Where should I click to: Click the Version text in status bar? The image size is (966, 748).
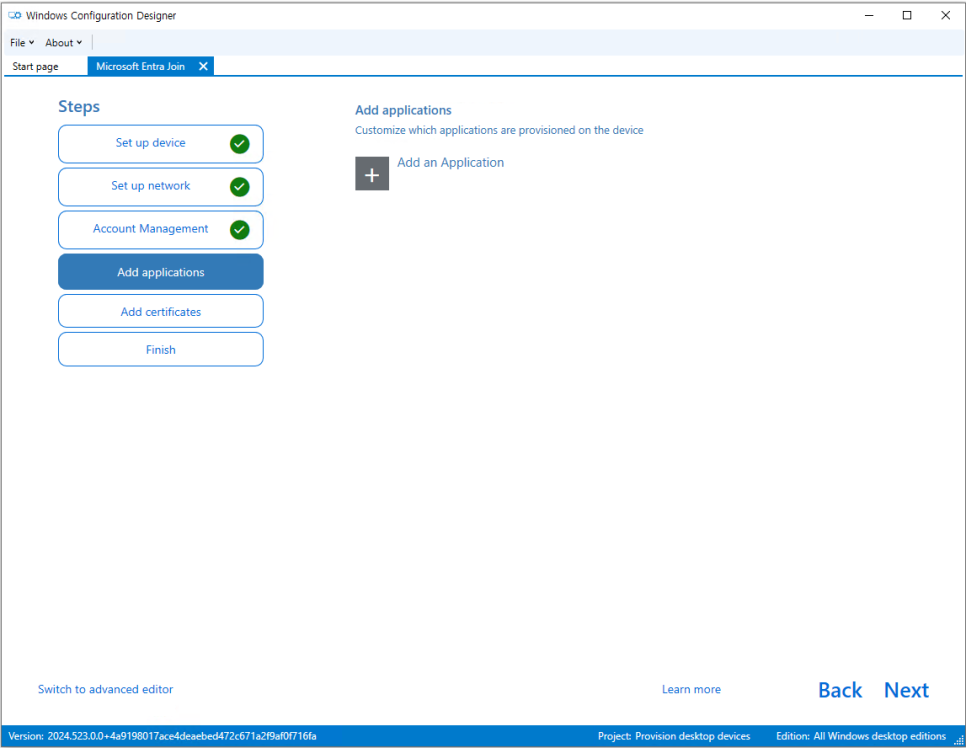point(162,736)
